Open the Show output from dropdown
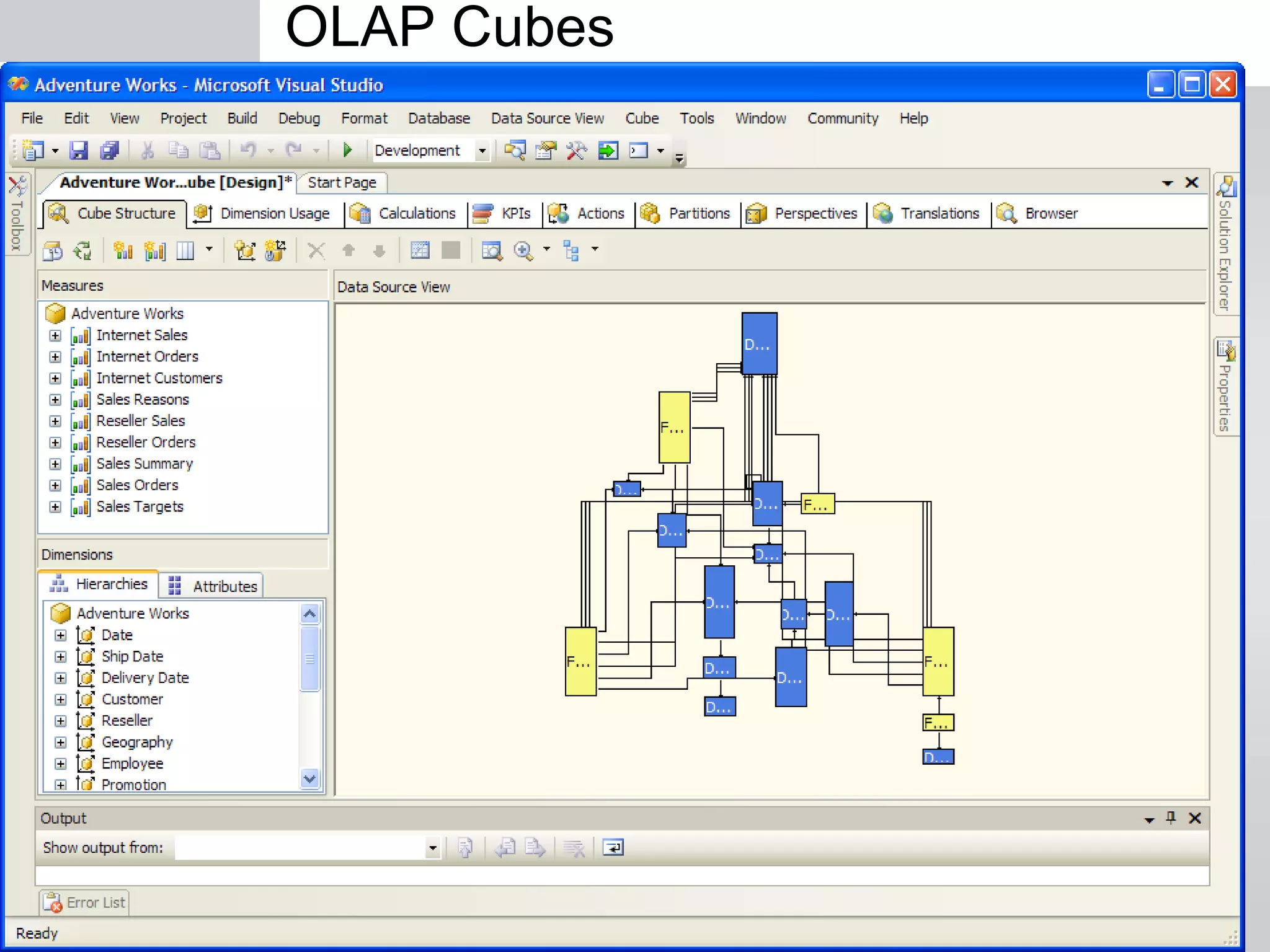Screen dimensions: 1270x952 coord(433,848)
